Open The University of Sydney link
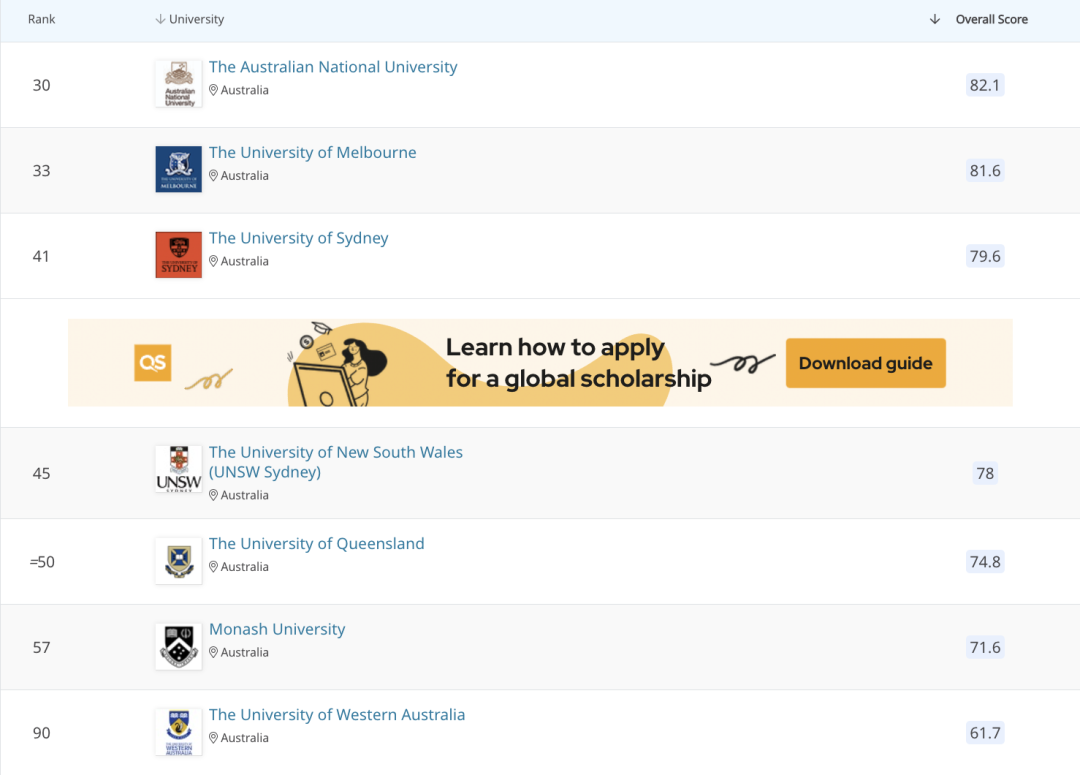This screenshot has width=1080, height=775. 298,238
